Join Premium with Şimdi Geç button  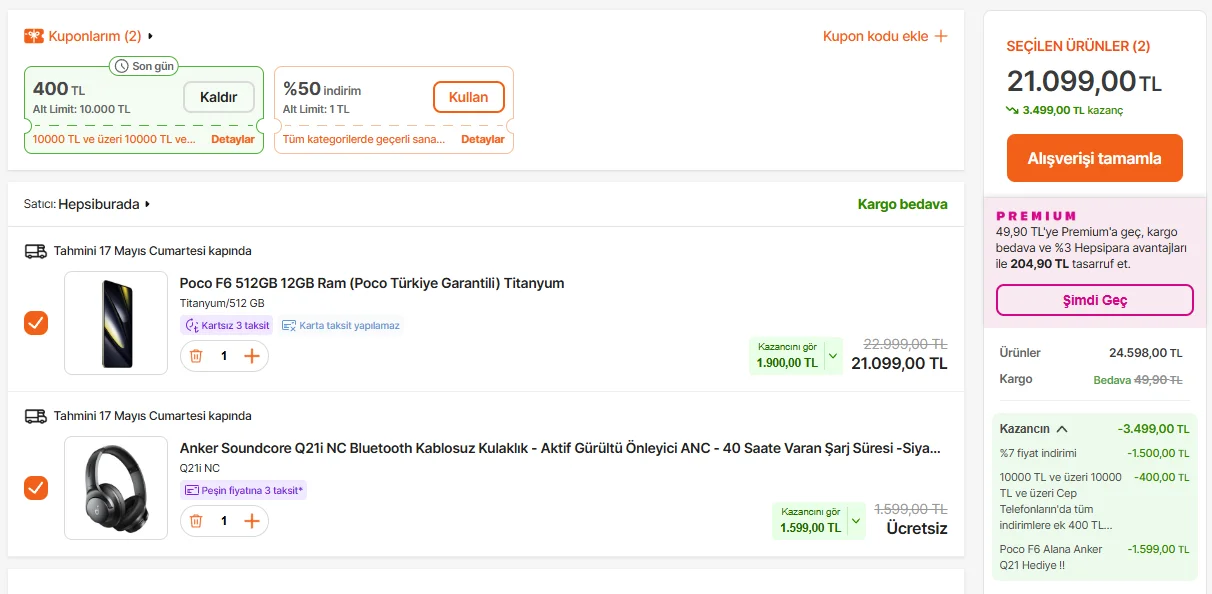click(x=1094, y=300)
